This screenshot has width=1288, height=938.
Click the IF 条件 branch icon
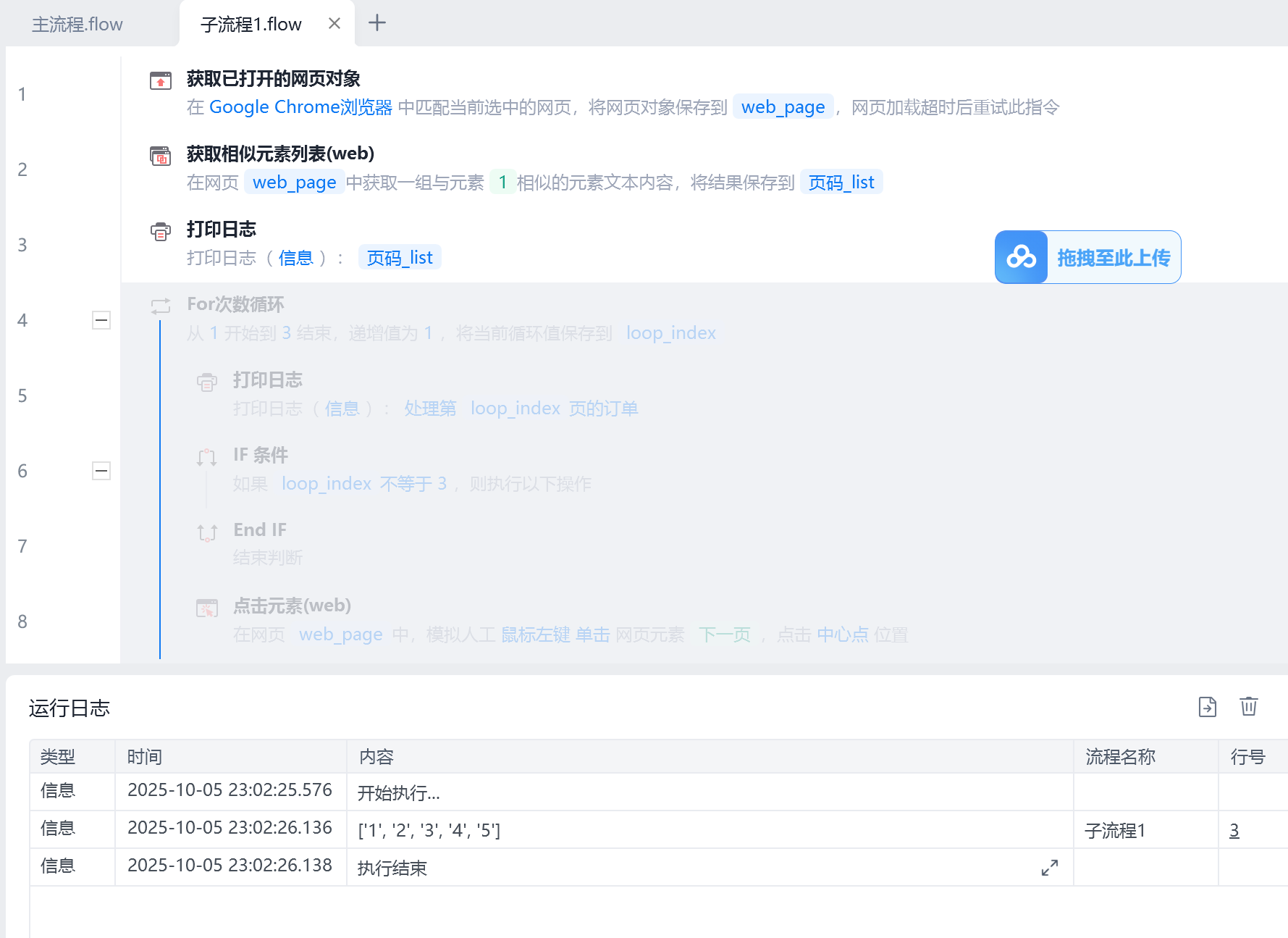tap(207, 457)
